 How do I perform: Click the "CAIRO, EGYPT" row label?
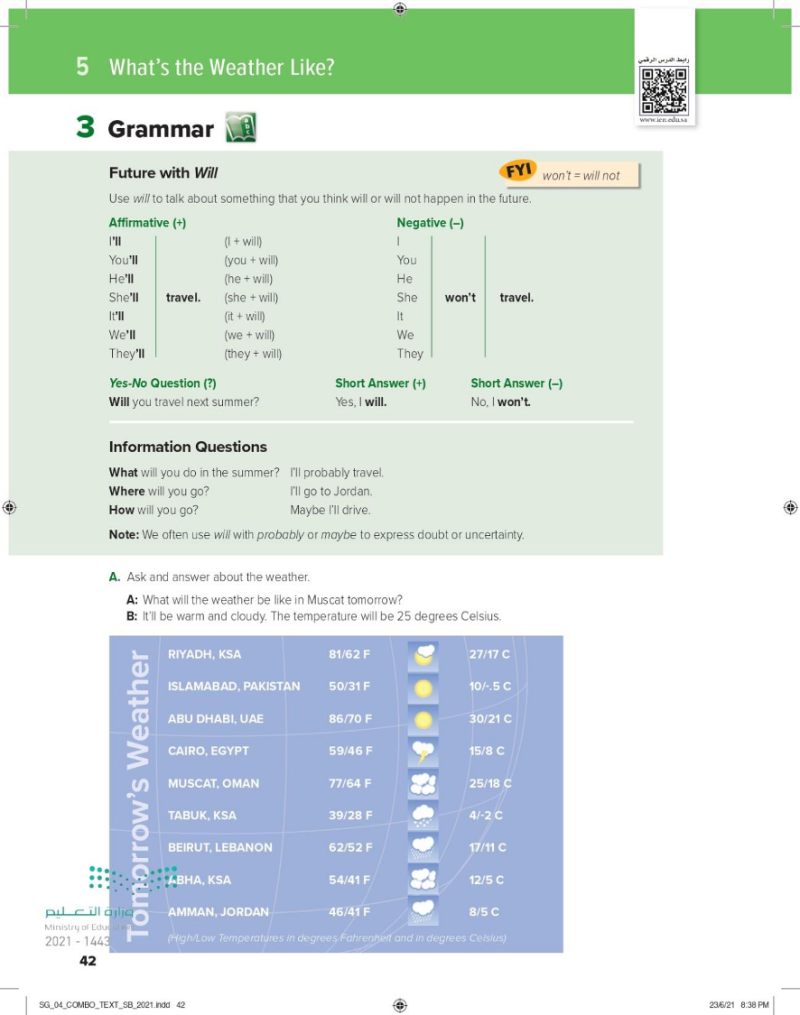tap(208, 751)
